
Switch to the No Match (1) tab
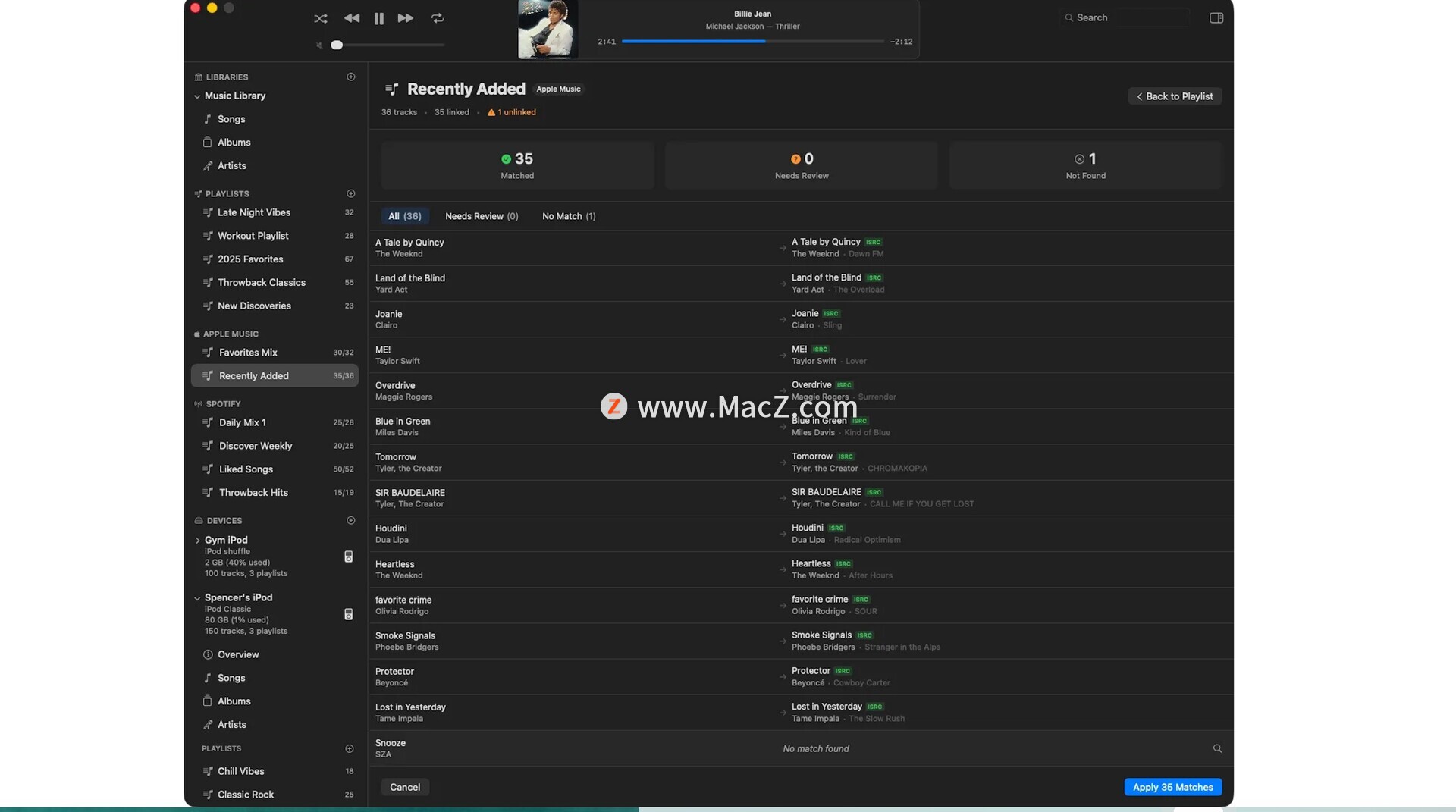569,216
